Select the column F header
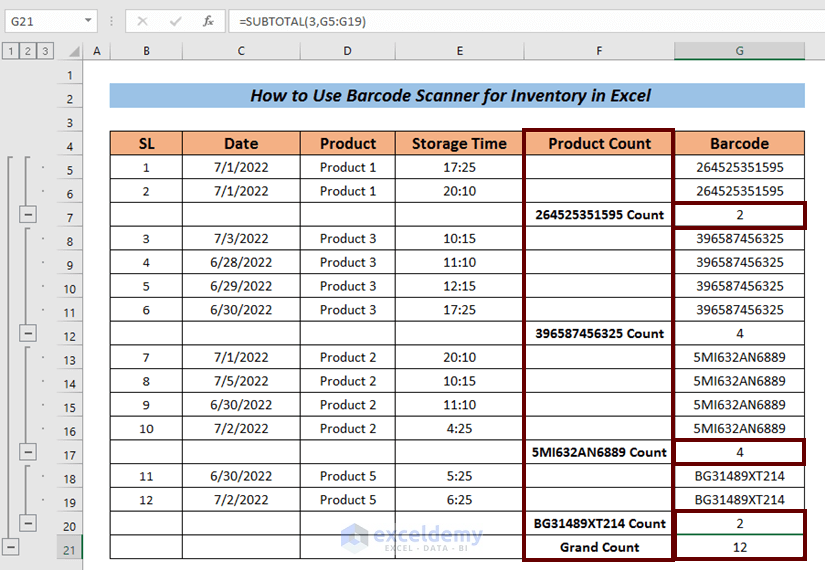The height and width of the screenshot is (570, 825). point(599,51)
